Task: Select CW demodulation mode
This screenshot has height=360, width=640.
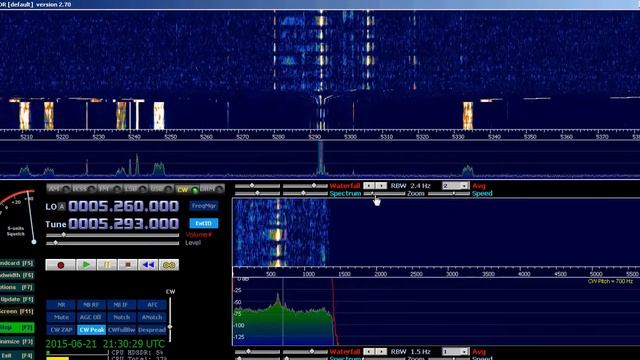Action: click(187, 189)
